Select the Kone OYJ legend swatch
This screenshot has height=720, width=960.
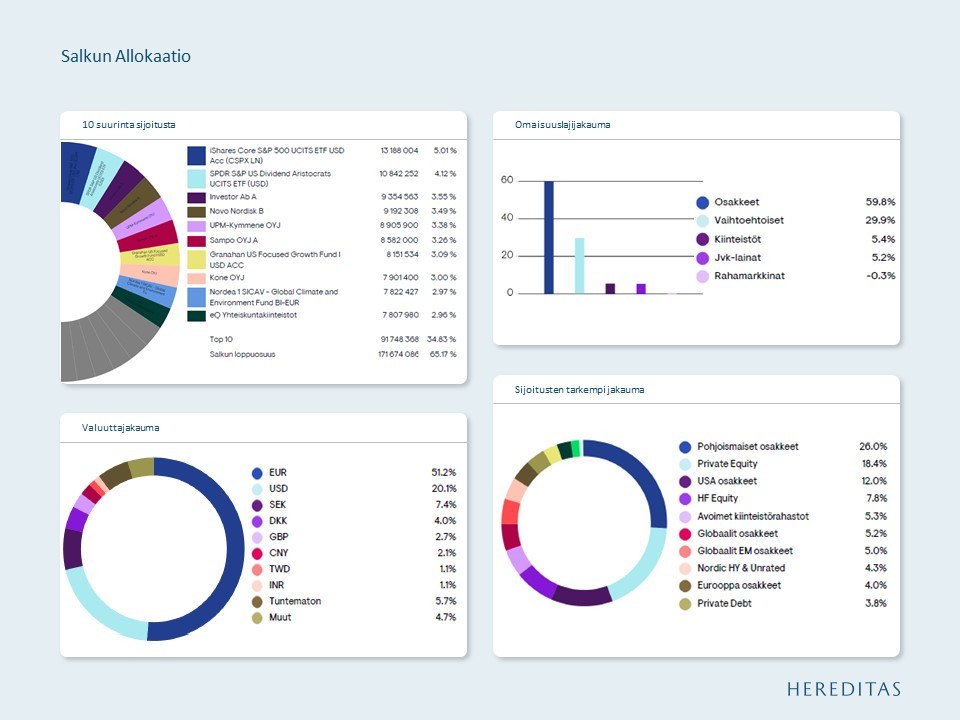[197, 278]
